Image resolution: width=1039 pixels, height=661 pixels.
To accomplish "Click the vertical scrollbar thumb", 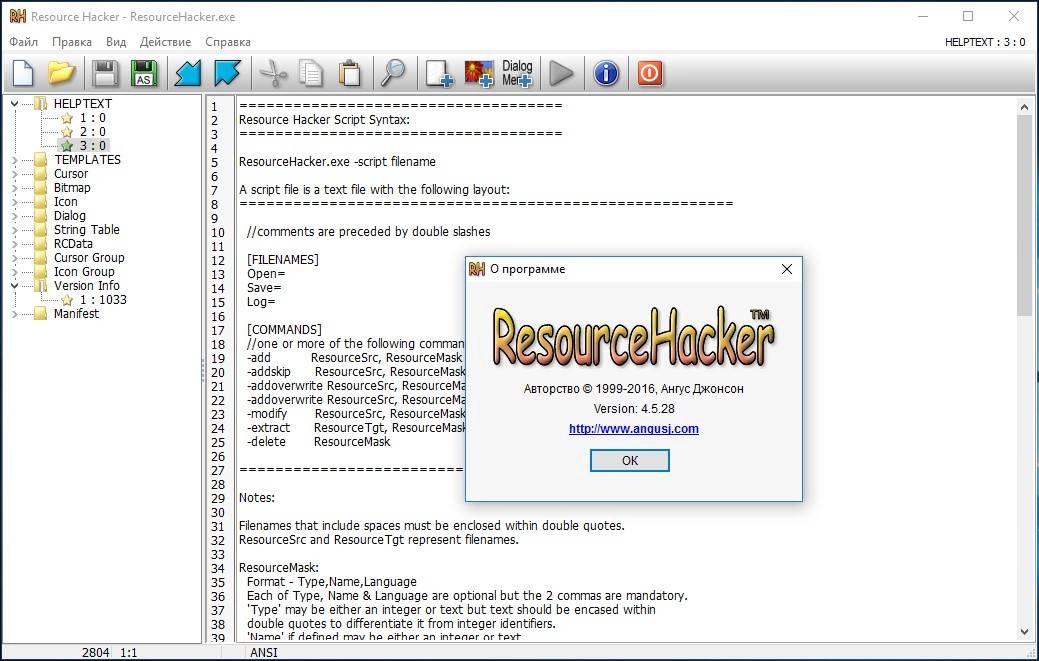I will [1024, 216].
